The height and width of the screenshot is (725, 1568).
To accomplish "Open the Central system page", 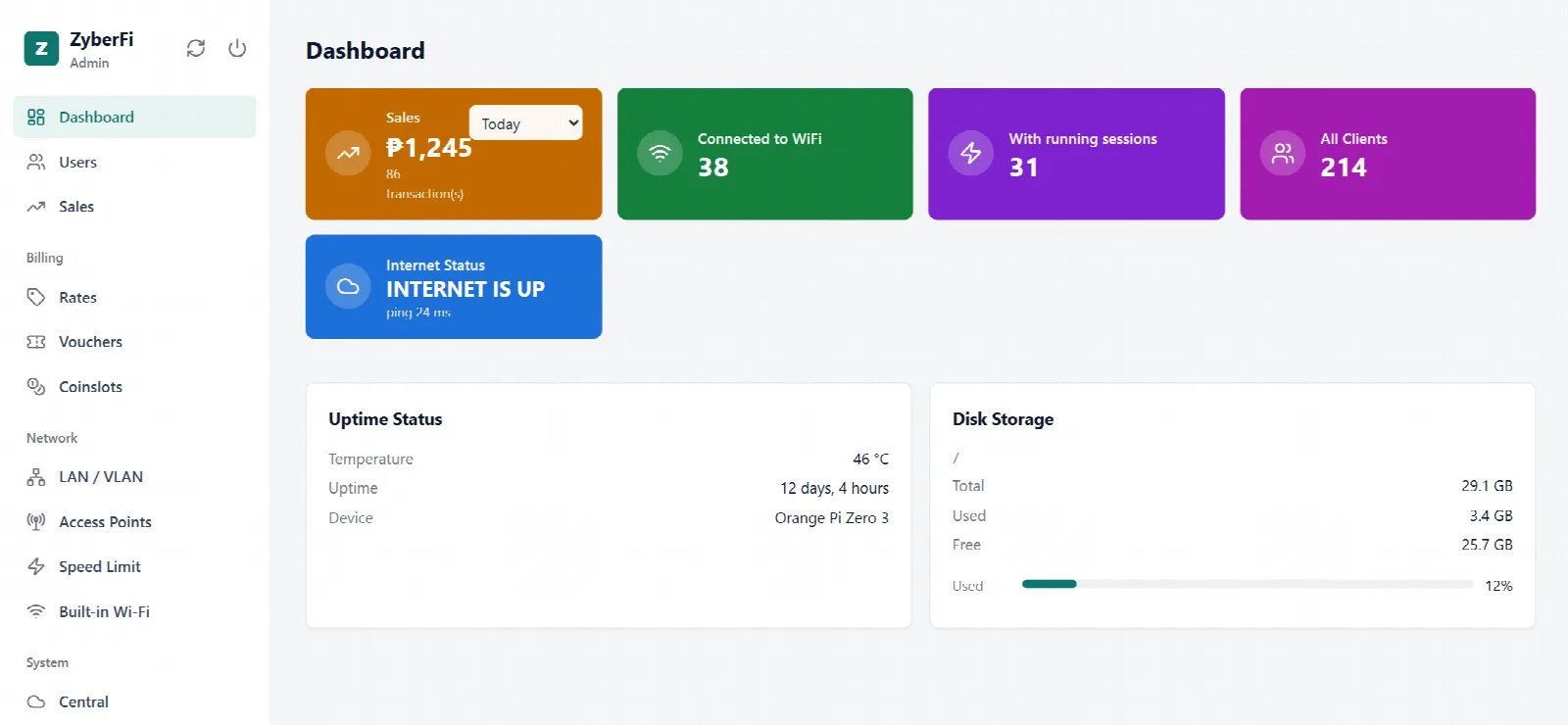I will click(135, 701).
